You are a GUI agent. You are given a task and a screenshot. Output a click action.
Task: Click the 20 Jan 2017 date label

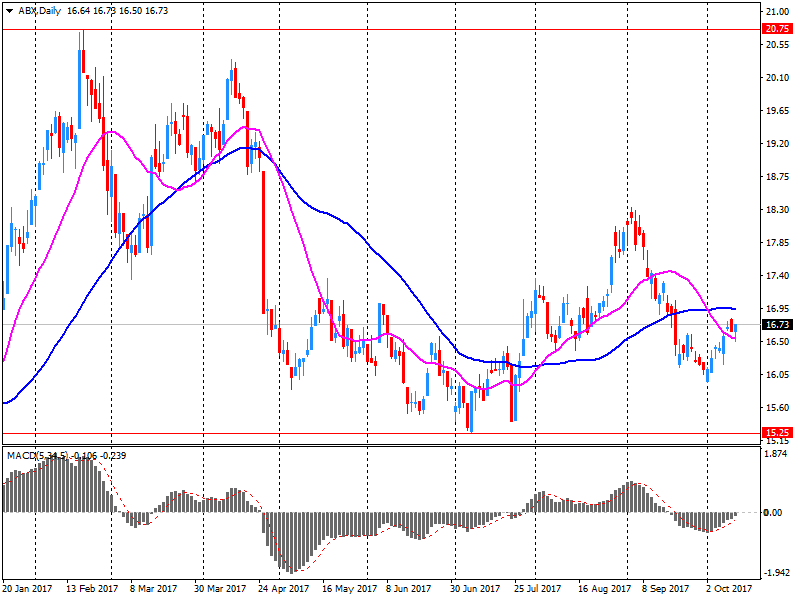(x=27, y=588)
